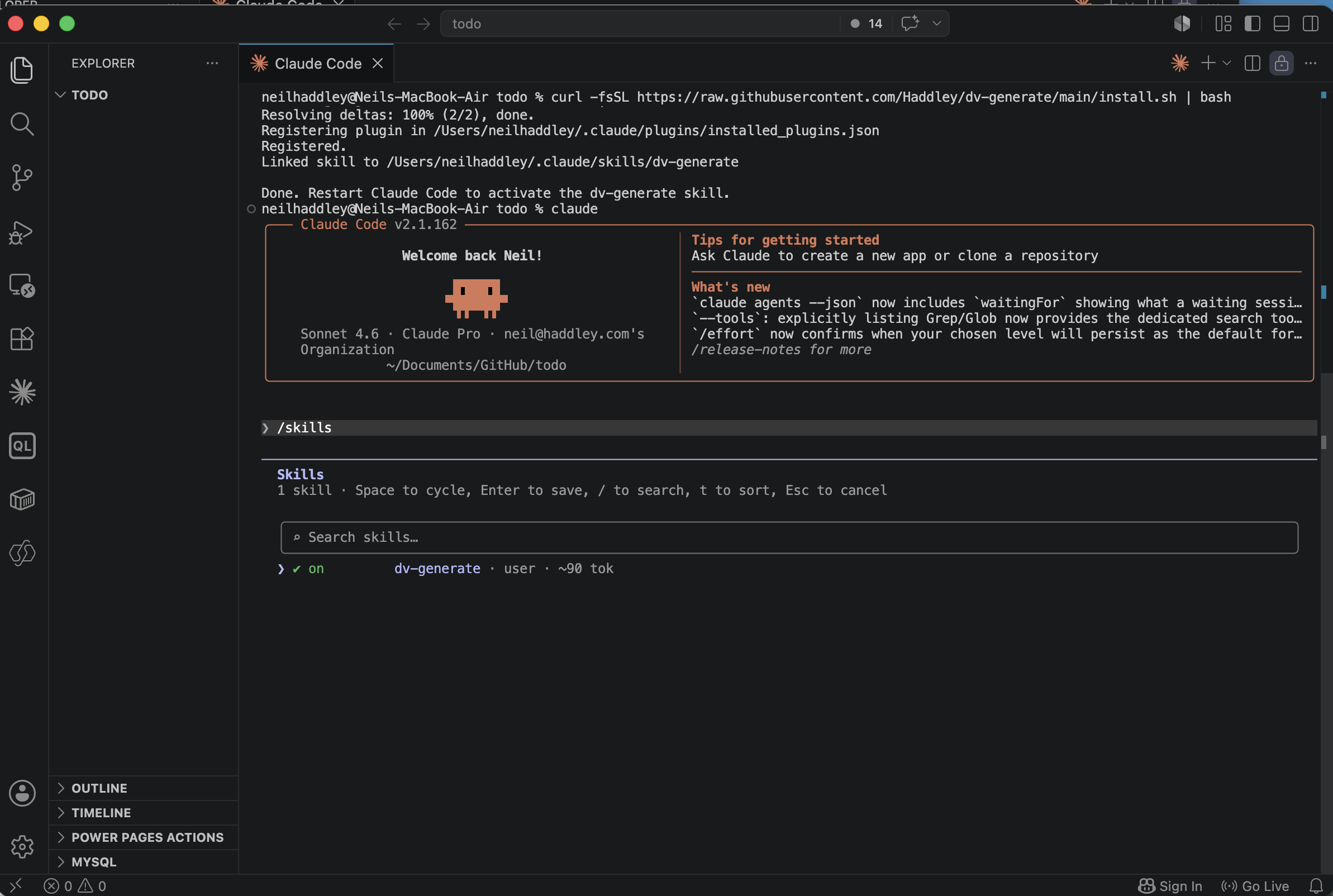Expand the MYSQL section

(x=143, y=862)
